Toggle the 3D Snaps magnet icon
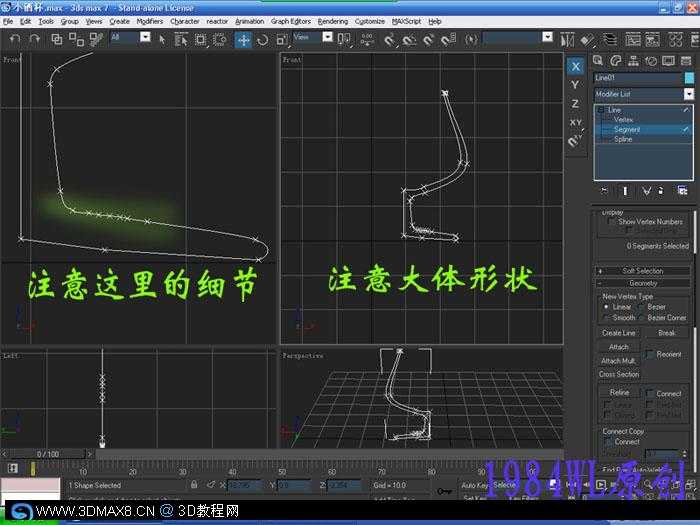This screenshot has height=525, width=700. (x=390, y=40)
